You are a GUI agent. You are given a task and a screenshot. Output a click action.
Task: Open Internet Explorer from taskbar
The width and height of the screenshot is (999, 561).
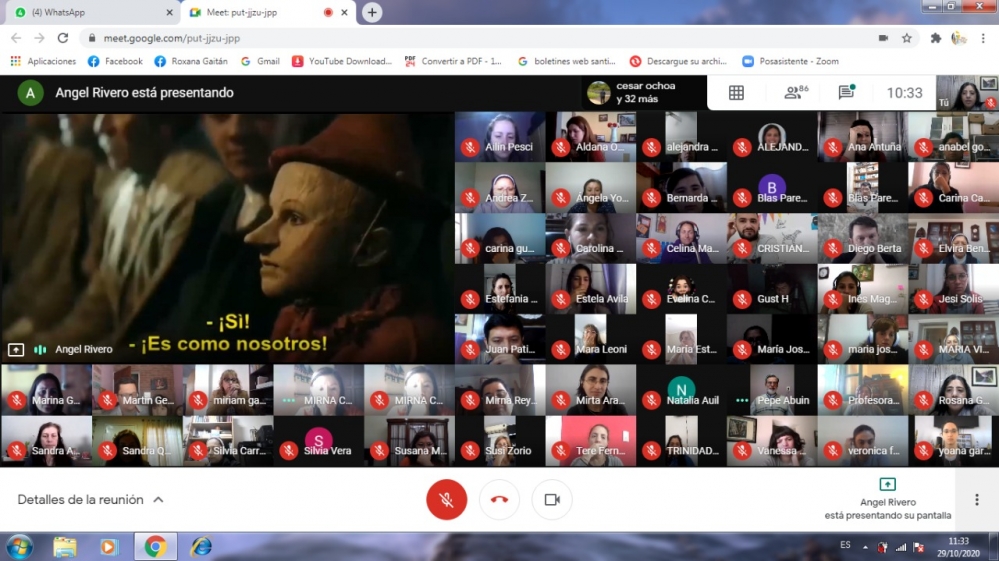201,547
